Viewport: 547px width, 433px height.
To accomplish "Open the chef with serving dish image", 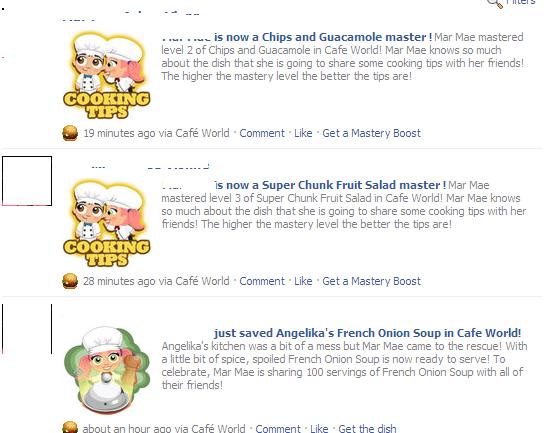I will point(106,370).
